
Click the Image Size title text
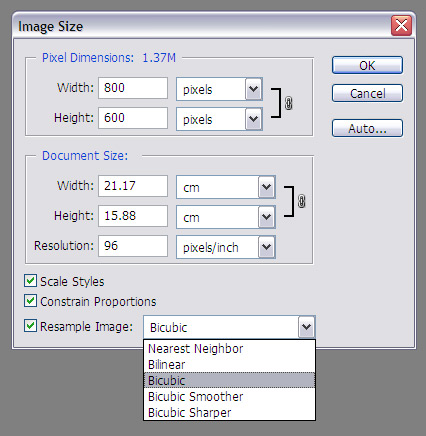(50, 27)
